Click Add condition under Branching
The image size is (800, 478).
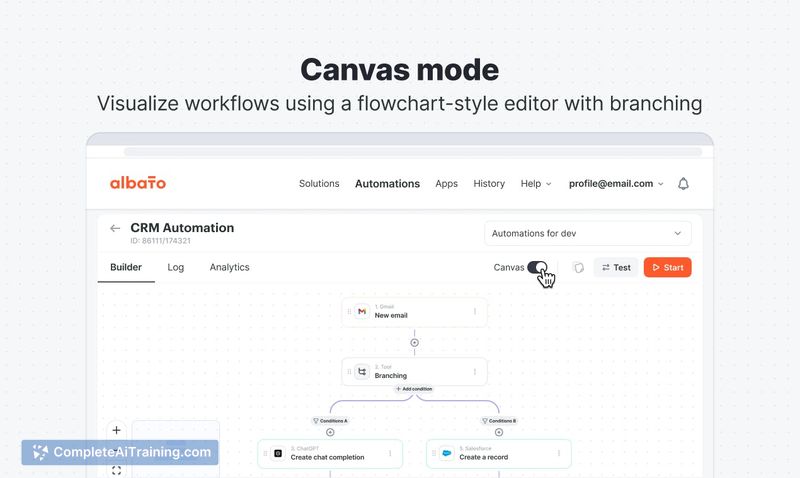point(414,389)
